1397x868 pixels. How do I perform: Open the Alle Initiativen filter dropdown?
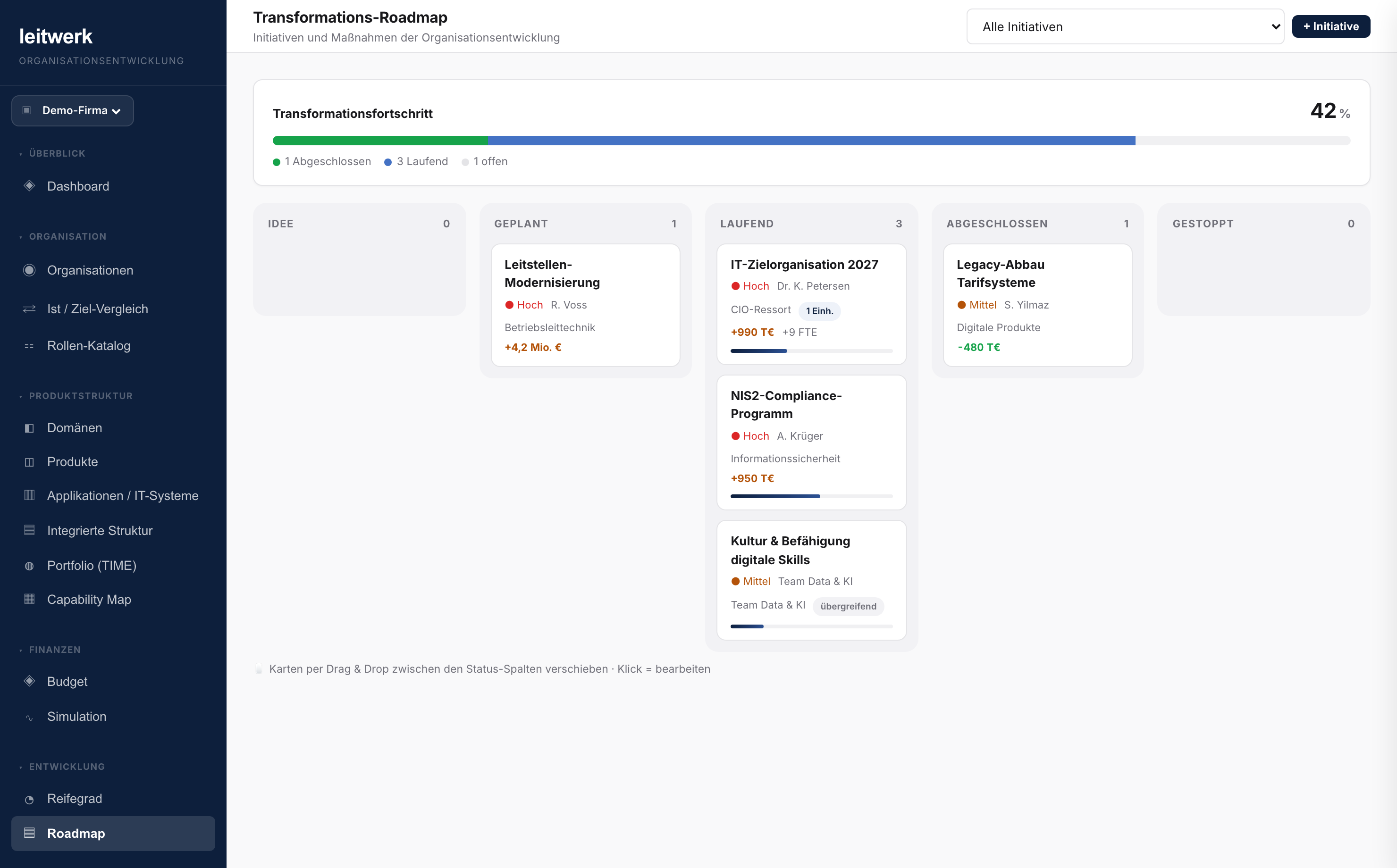coord(1126,26)
